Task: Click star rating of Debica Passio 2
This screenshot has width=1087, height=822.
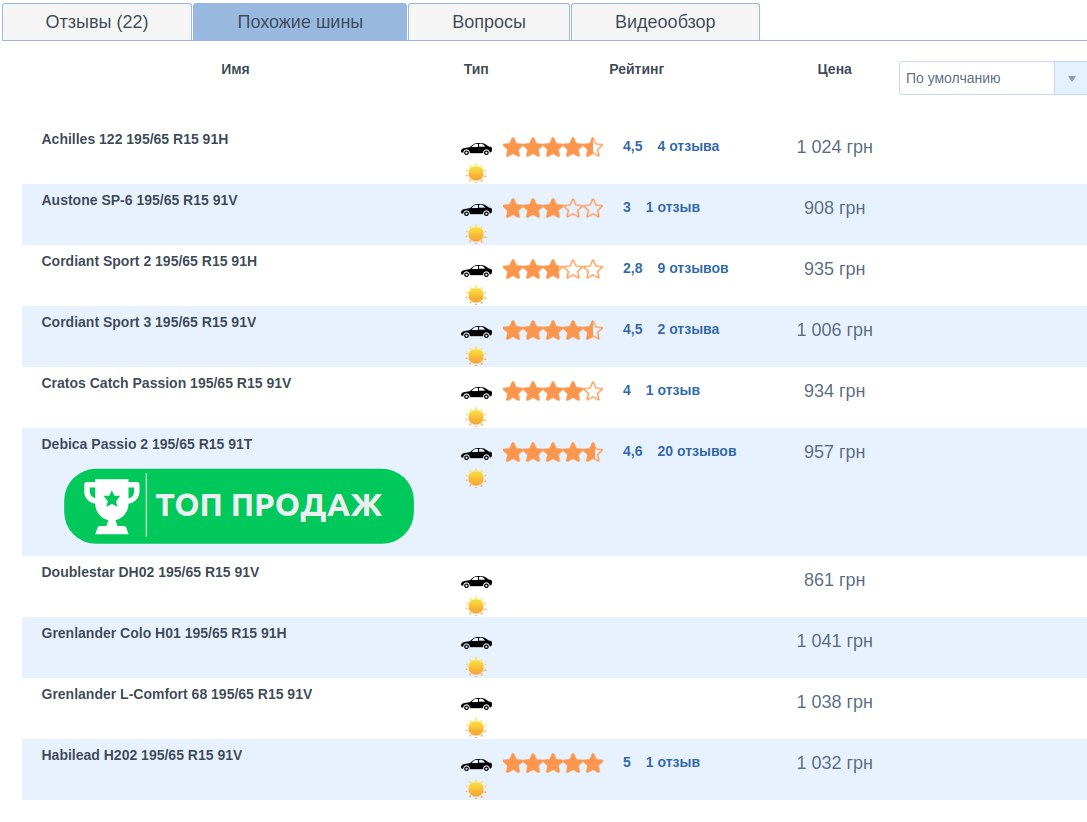Action: (x=553, y=452)
